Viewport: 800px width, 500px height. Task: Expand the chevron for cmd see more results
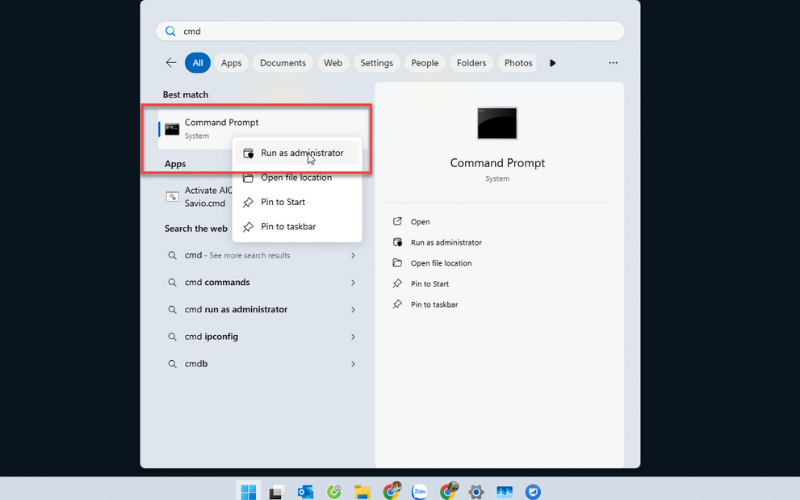click(353, 255)
